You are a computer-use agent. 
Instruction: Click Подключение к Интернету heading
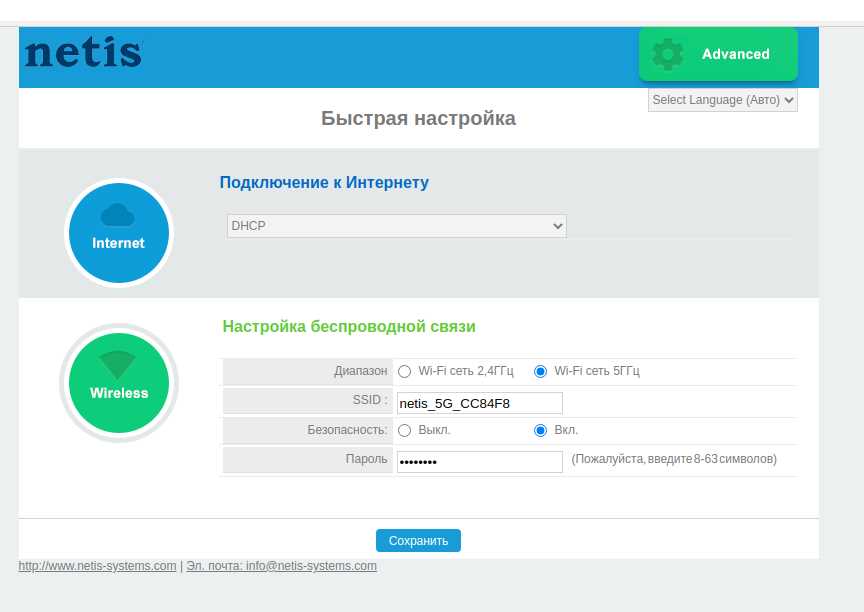pos(324,182)
